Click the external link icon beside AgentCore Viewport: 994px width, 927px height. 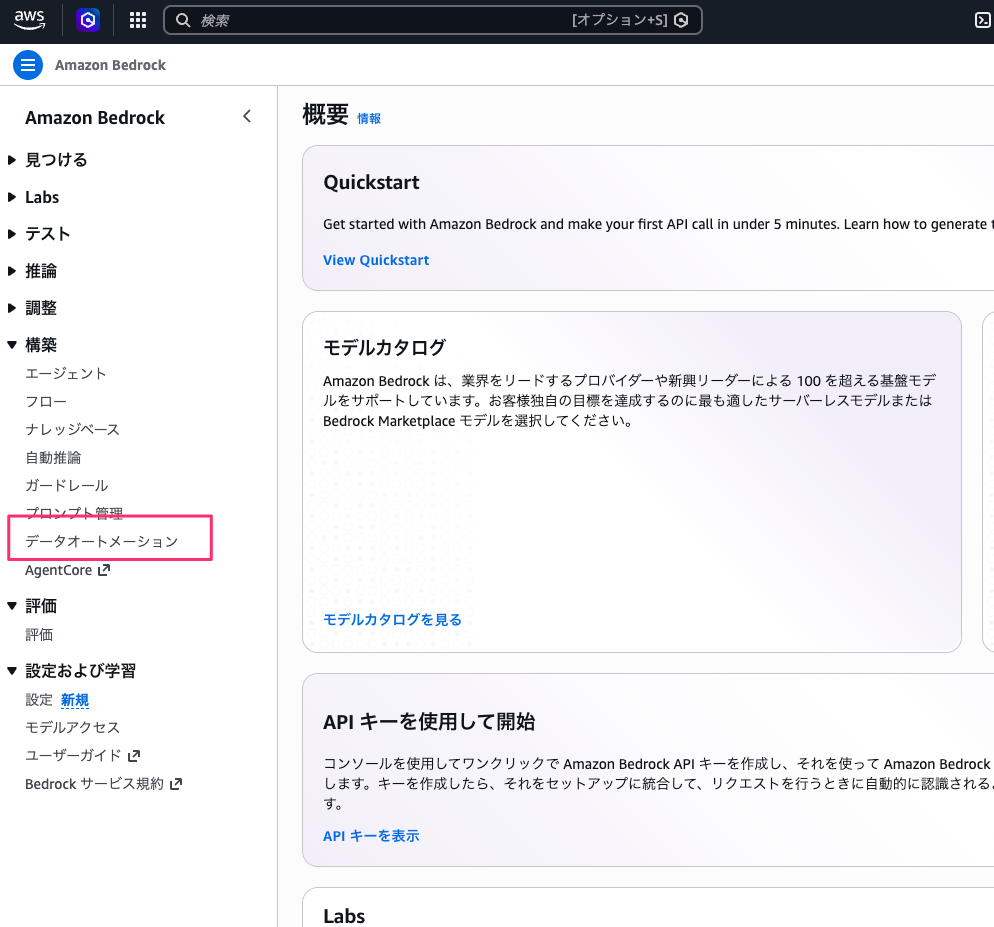point(104,570)
